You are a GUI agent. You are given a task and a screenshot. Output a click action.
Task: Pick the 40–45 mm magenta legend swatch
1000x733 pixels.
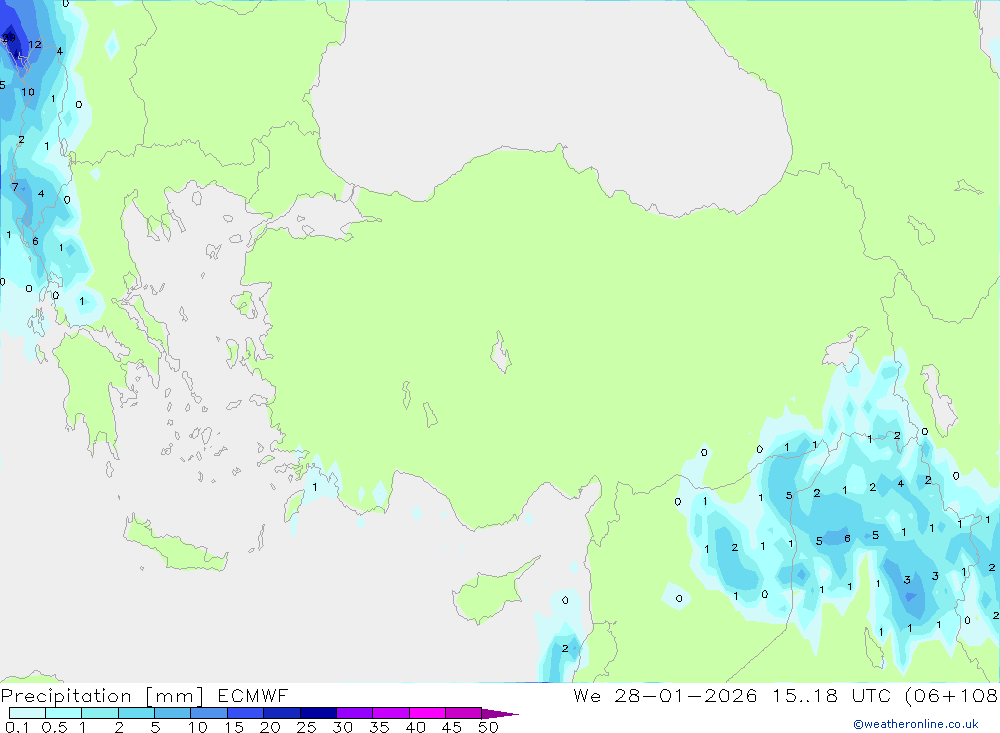point(427,713)
